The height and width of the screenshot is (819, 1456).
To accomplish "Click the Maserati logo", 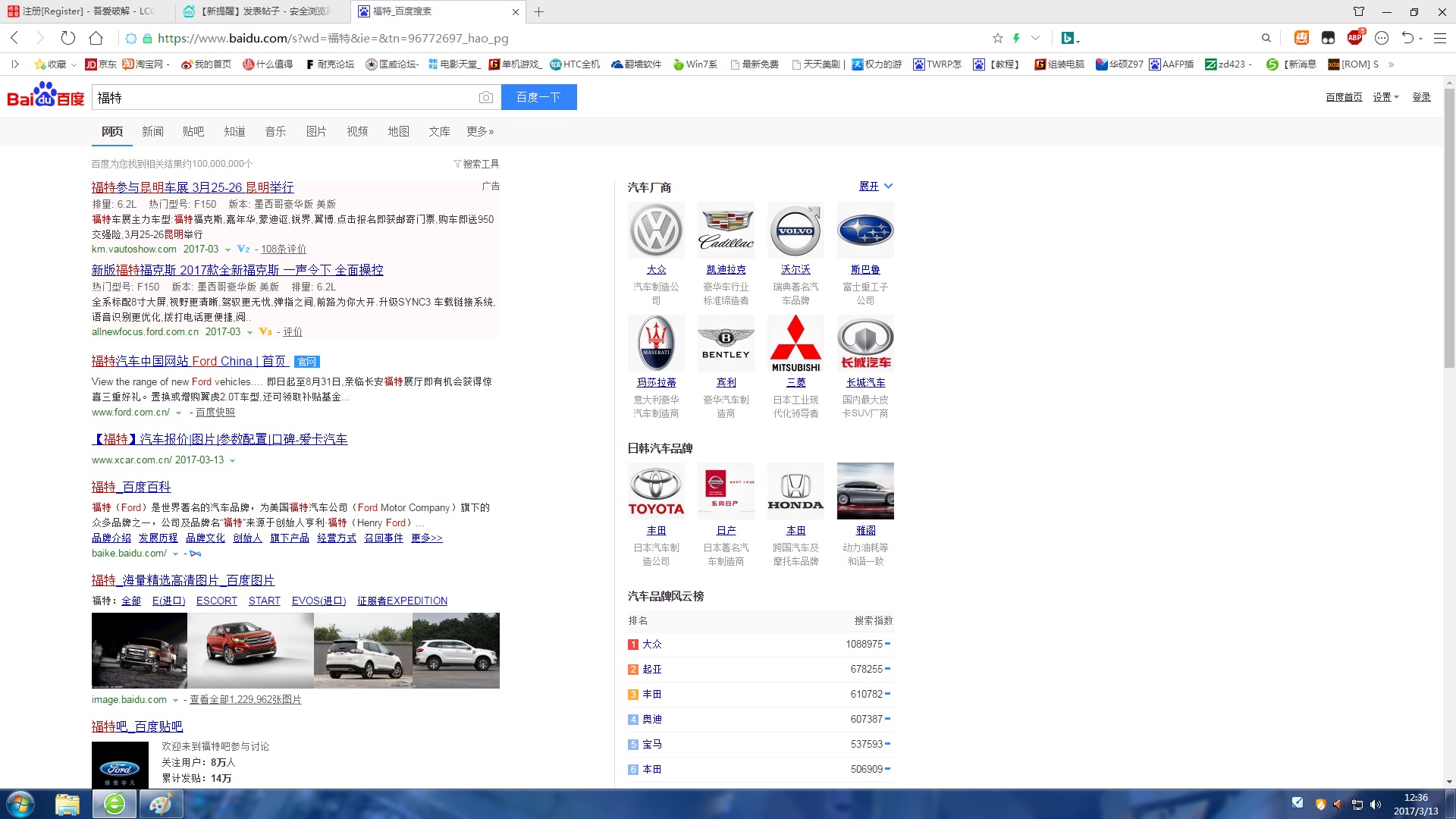I will click(x=657, y=344).
